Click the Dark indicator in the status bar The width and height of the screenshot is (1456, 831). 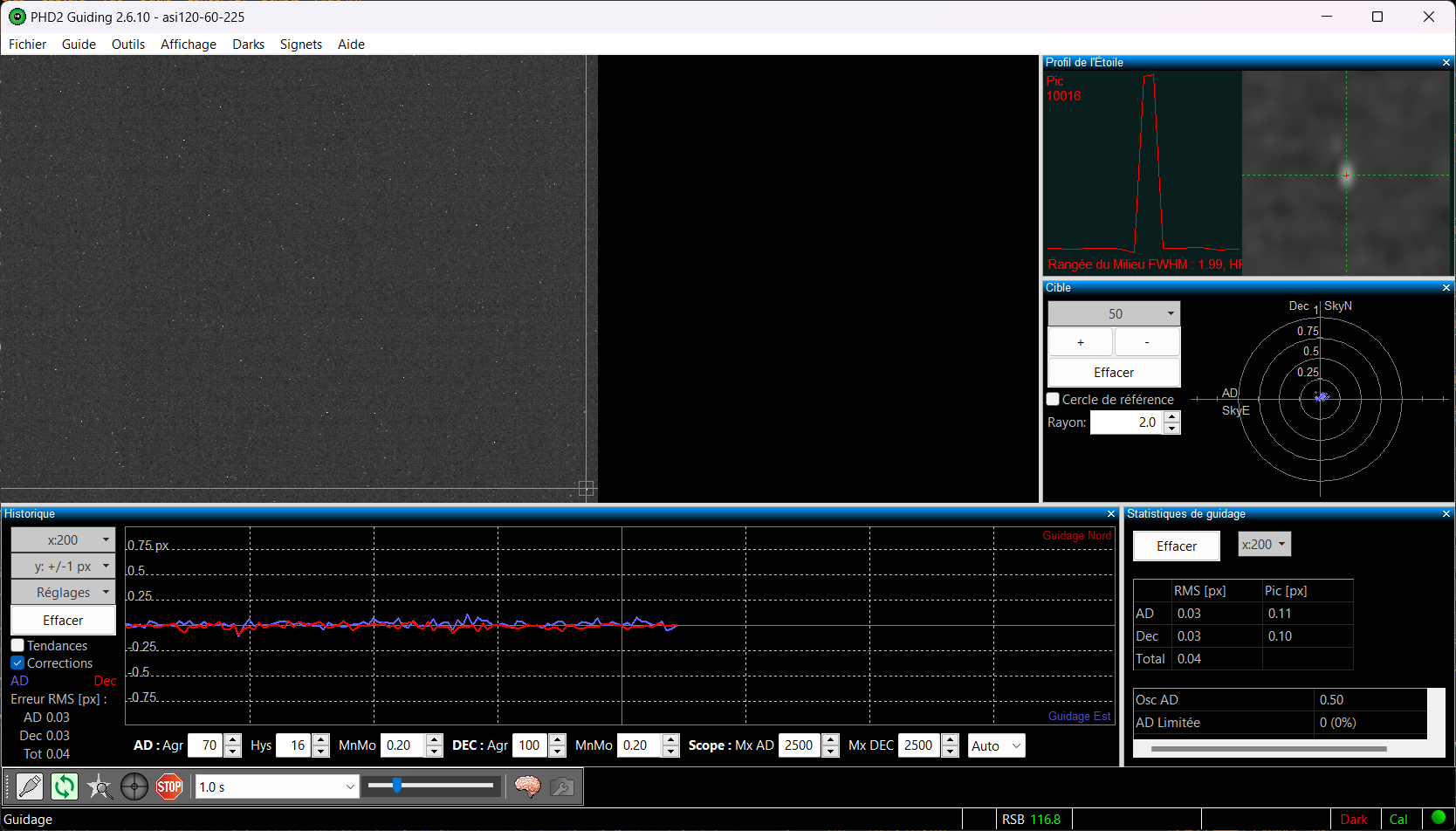click(x=1354, y=820)
